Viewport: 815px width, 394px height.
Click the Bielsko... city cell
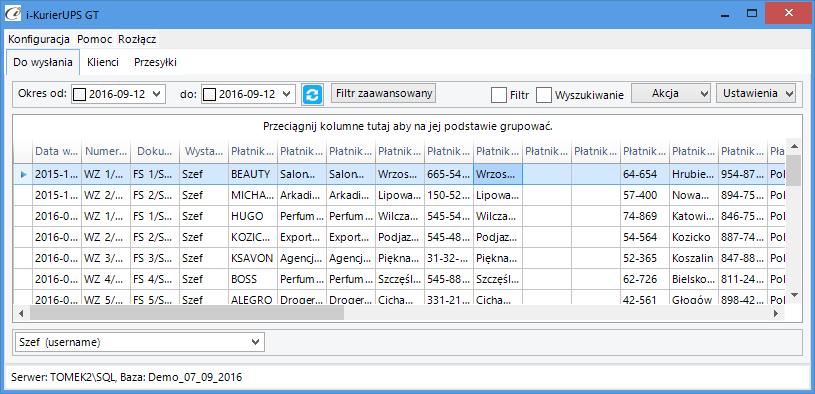[694, 279]
